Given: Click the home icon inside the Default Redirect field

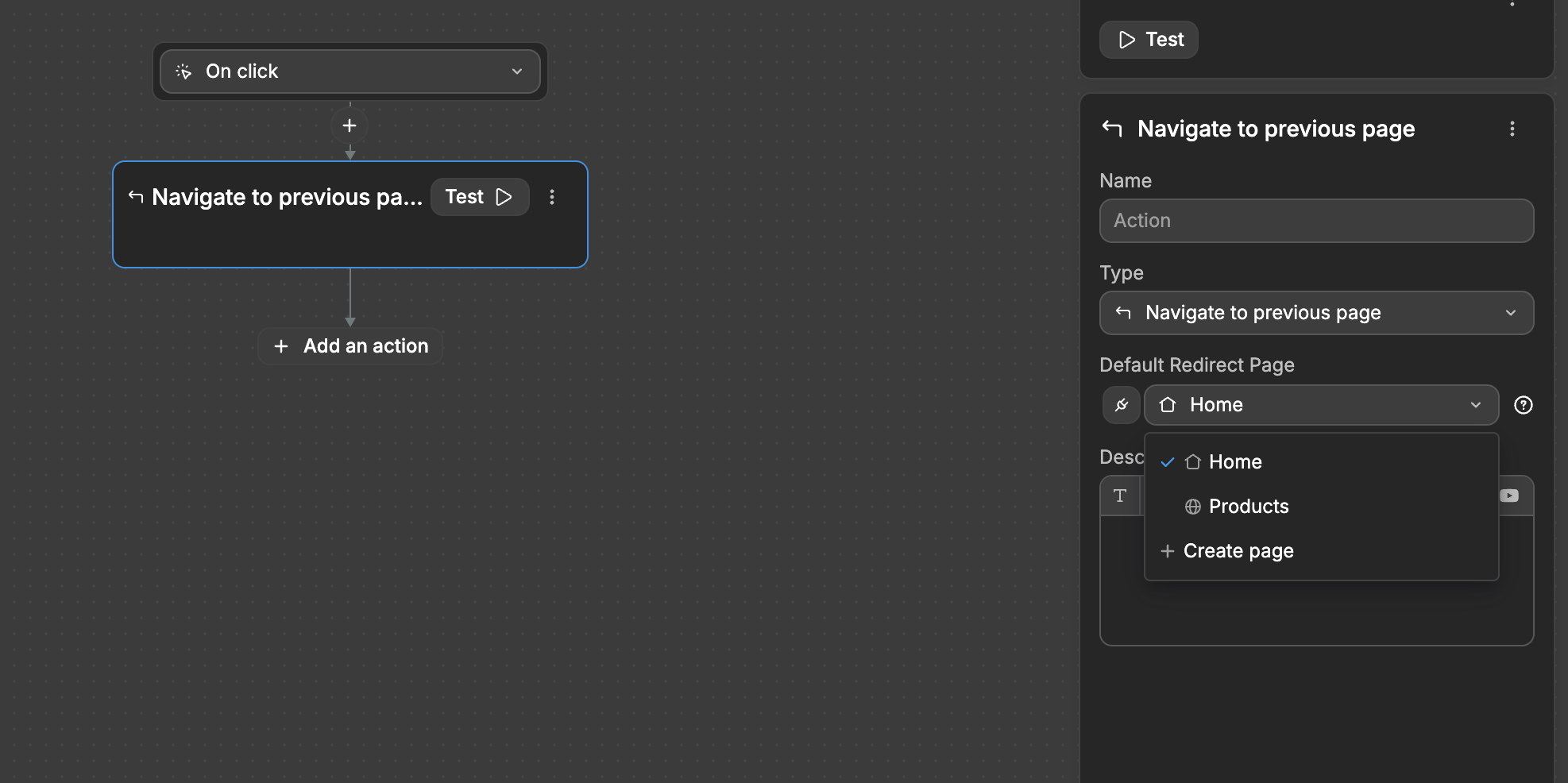Looking at the screenshot, I should [1168, 405].
